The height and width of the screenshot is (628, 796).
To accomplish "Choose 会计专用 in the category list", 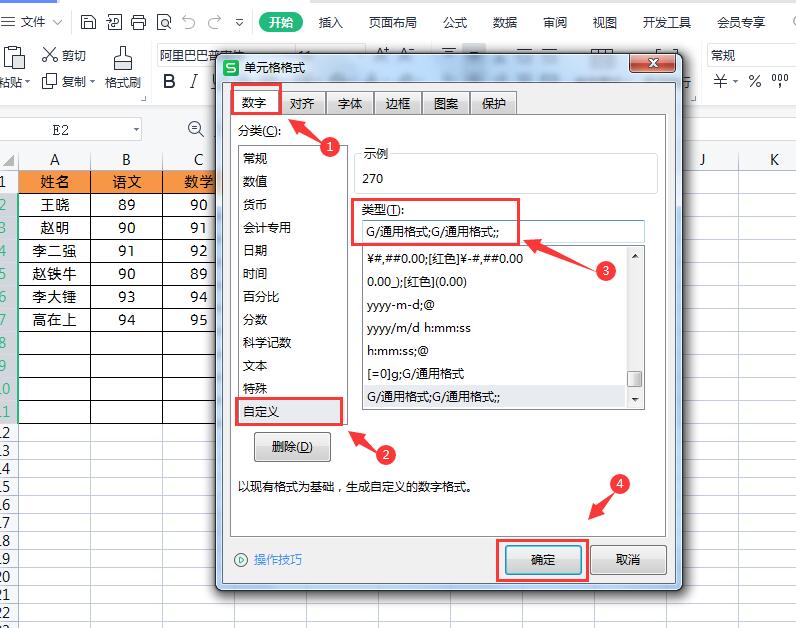I will click(292, 227).
